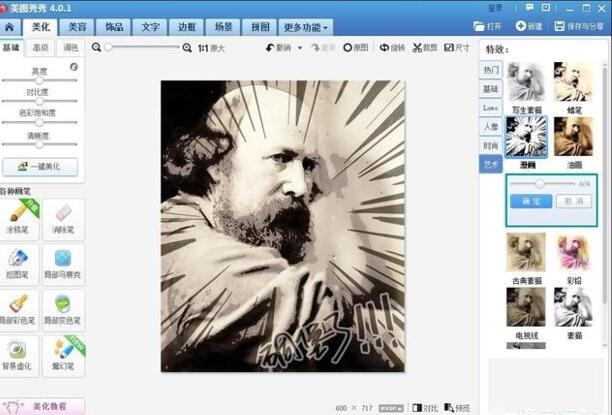Apply the 彩铅 effect thumbnail

pos(573,253)
